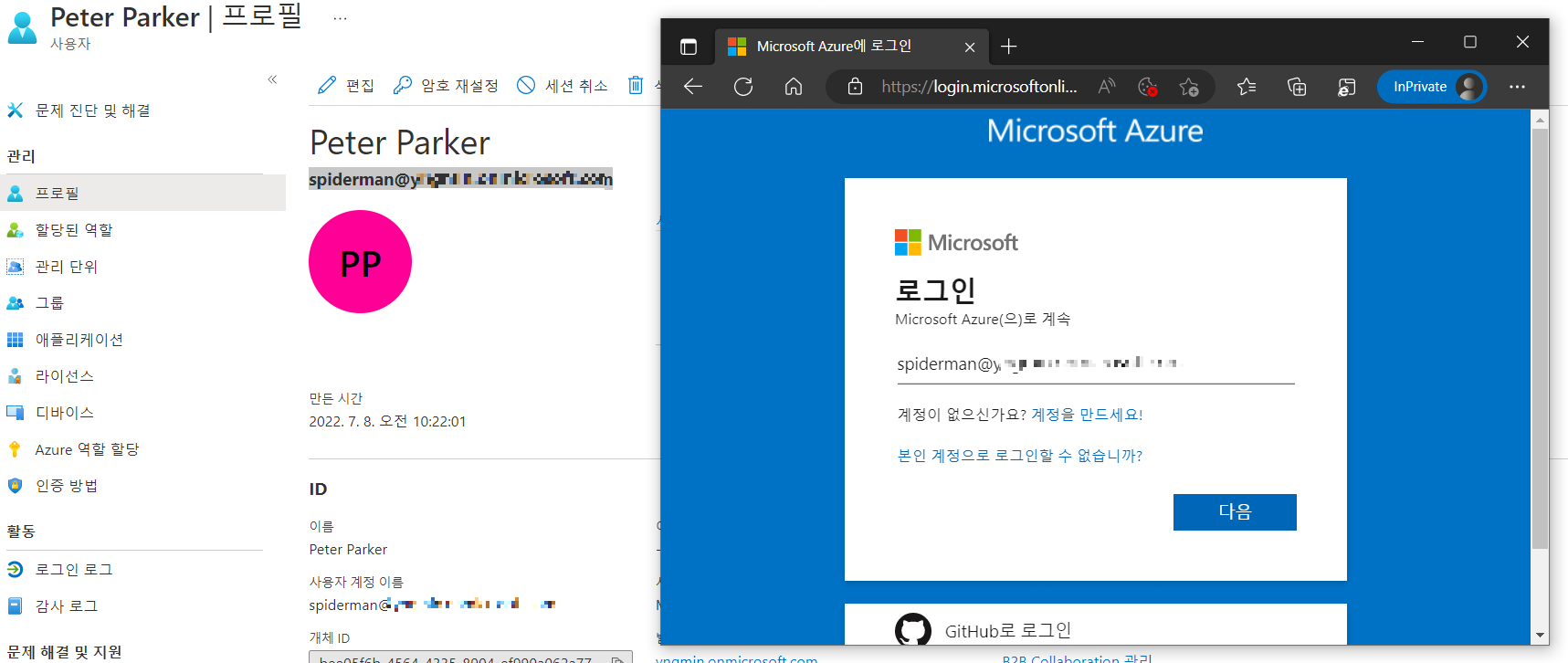This screenshot has height=663, width=1568.
Task: Click the login.microsoftonline address bar
Action: coord(979,87)
